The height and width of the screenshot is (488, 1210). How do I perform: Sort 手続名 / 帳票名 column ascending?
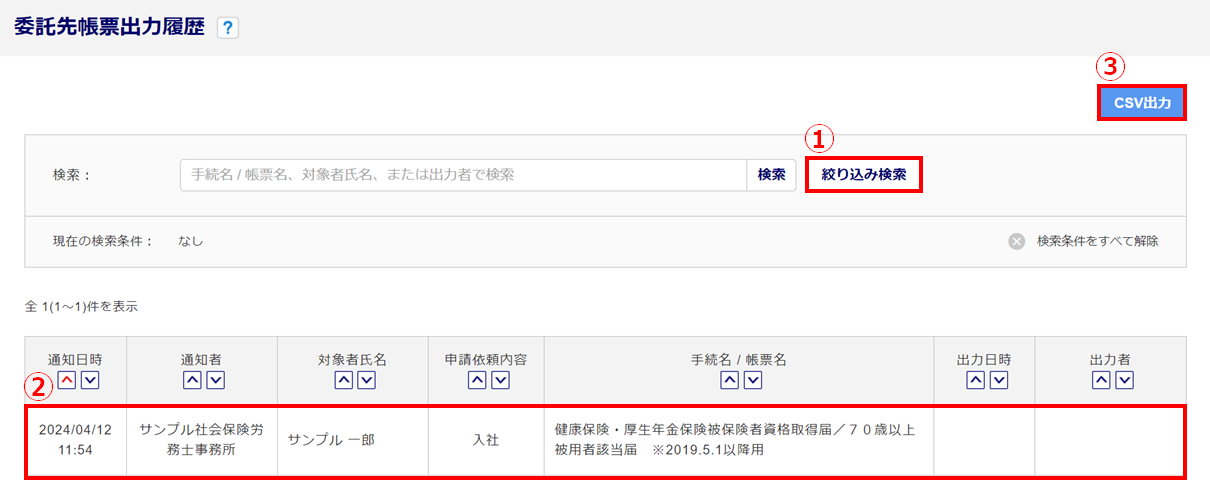tap(729, 380)
